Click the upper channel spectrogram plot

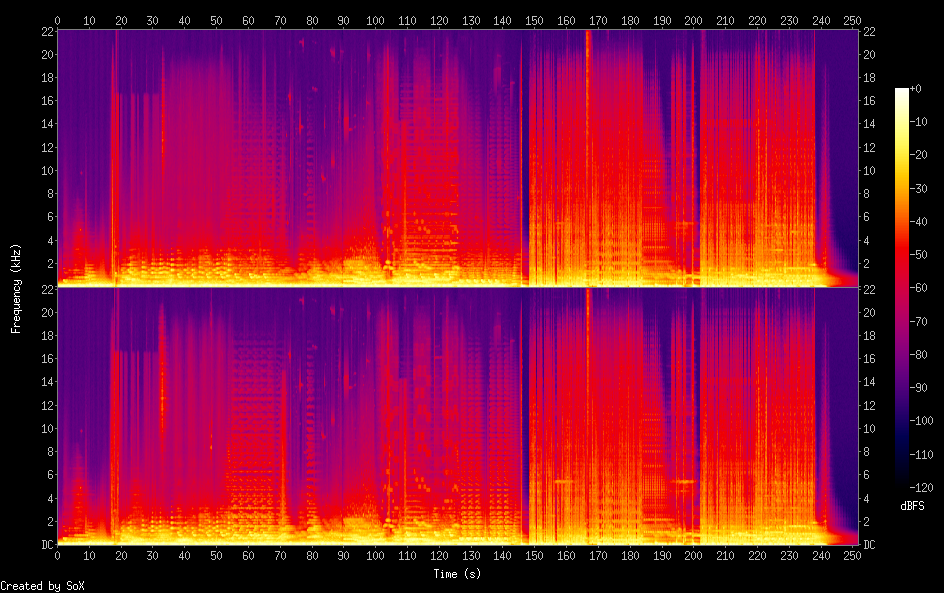458,157
